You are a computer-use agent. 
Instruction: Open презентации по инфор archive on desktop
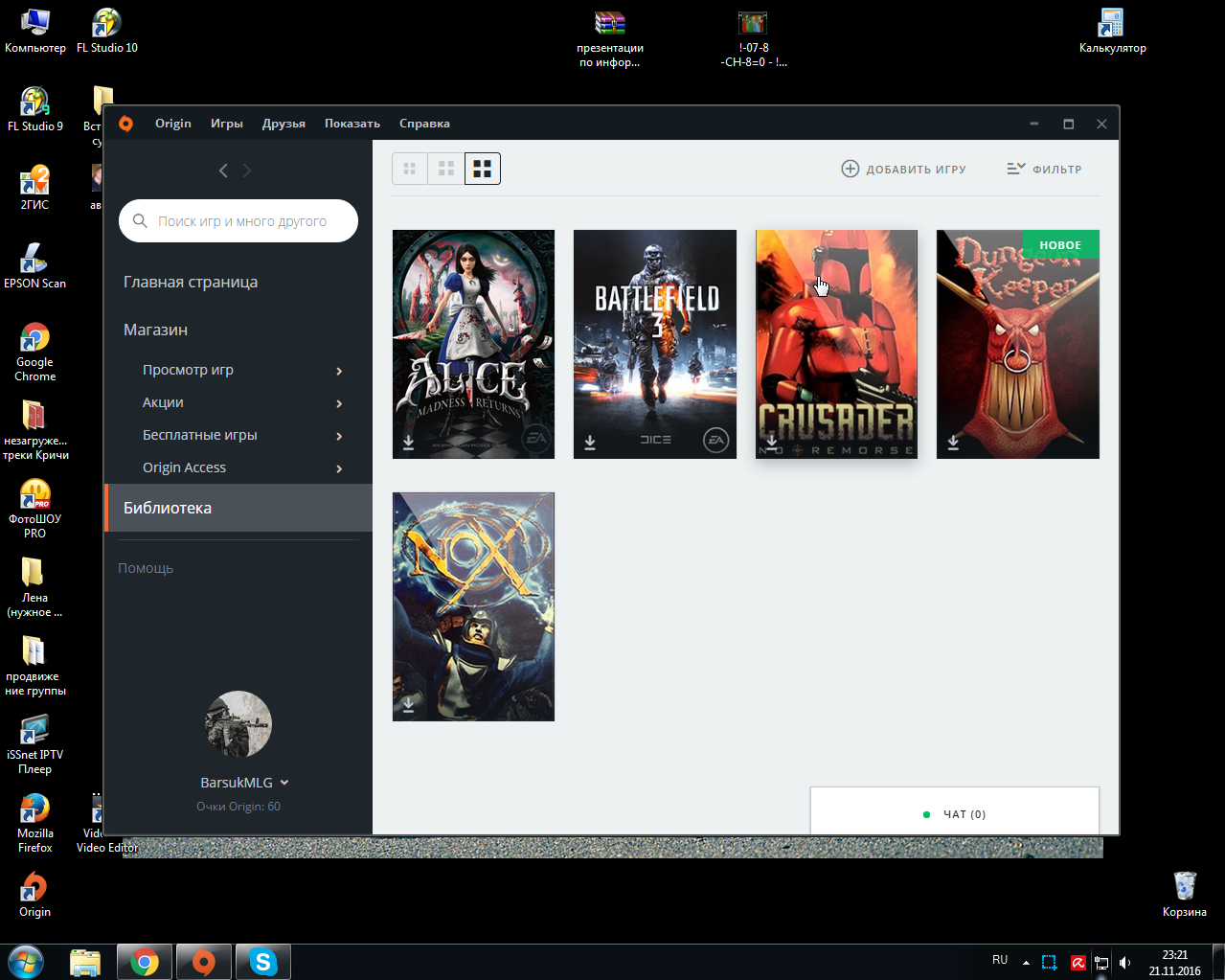coord(610,38)
